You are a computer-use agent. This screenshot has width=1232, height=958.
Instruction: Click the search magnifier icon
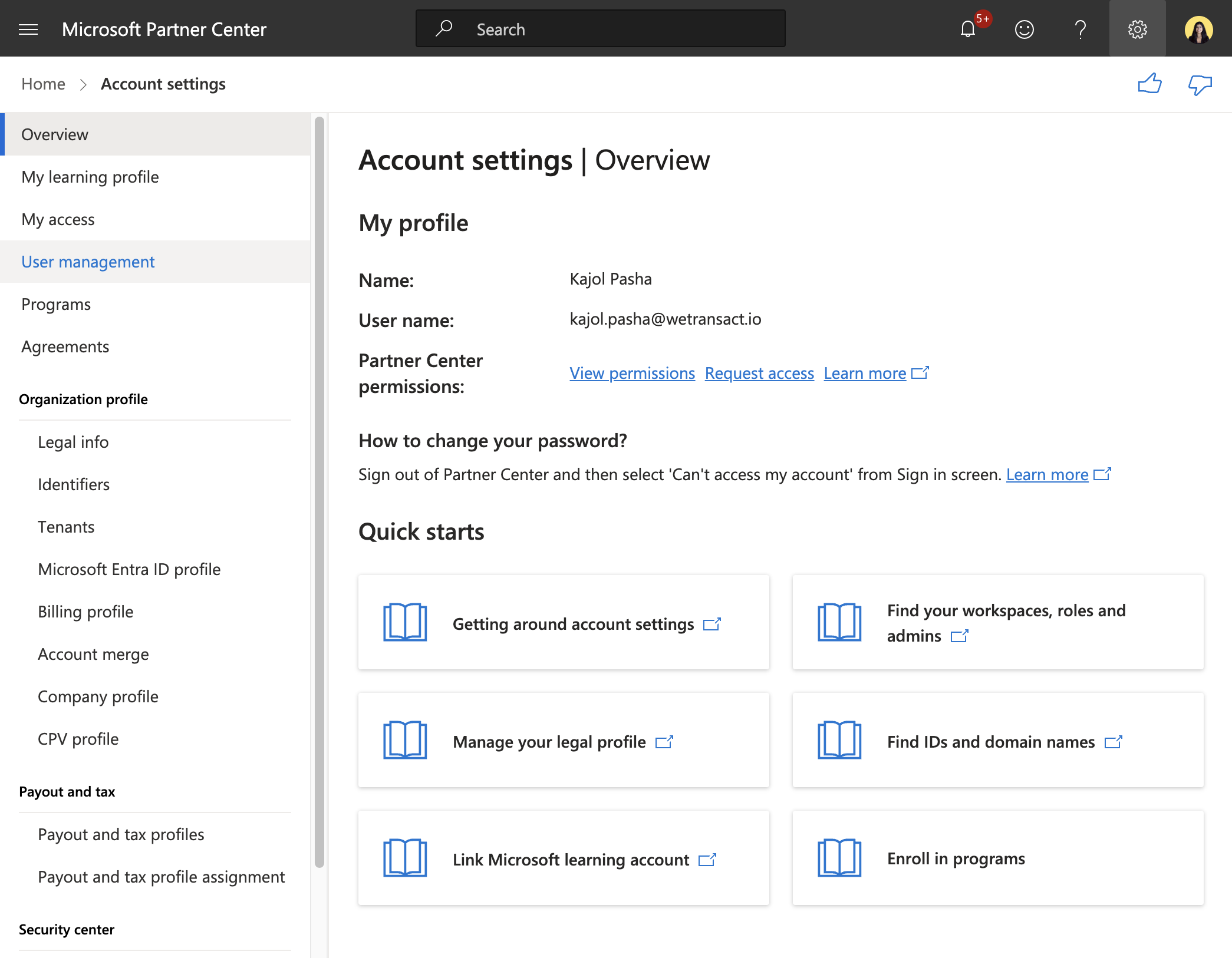coord(444,28)
